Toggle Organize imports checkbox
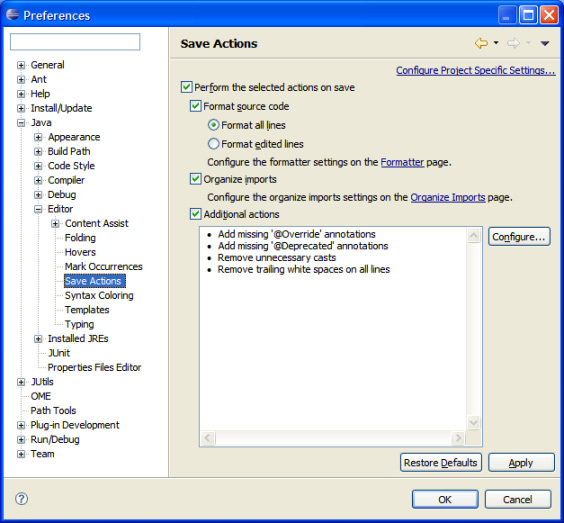This screenshot has width=564, height=523. coord(195,179)
